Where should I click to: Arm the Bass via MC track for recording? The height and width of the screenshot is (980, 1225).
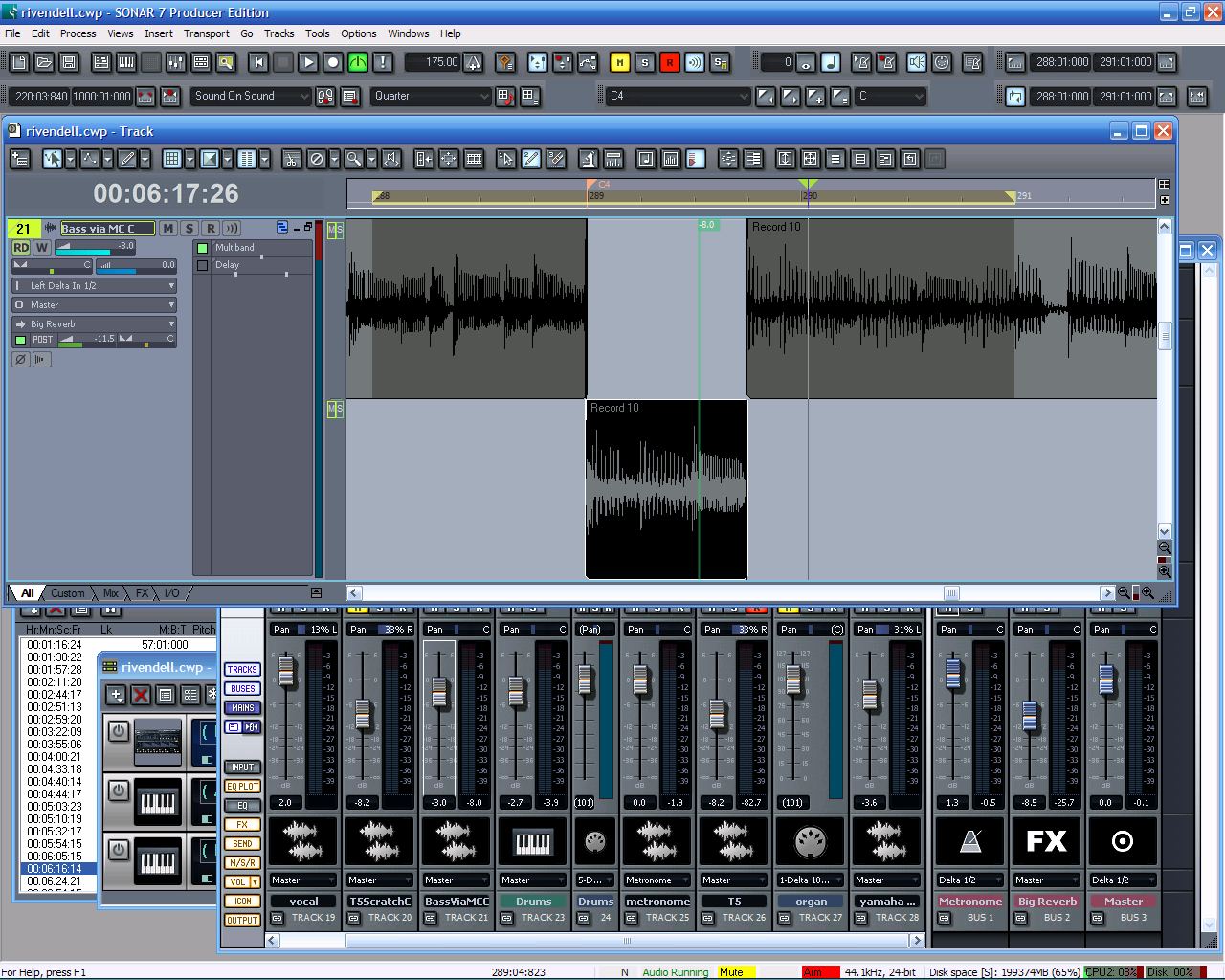[x=211, y=229]
